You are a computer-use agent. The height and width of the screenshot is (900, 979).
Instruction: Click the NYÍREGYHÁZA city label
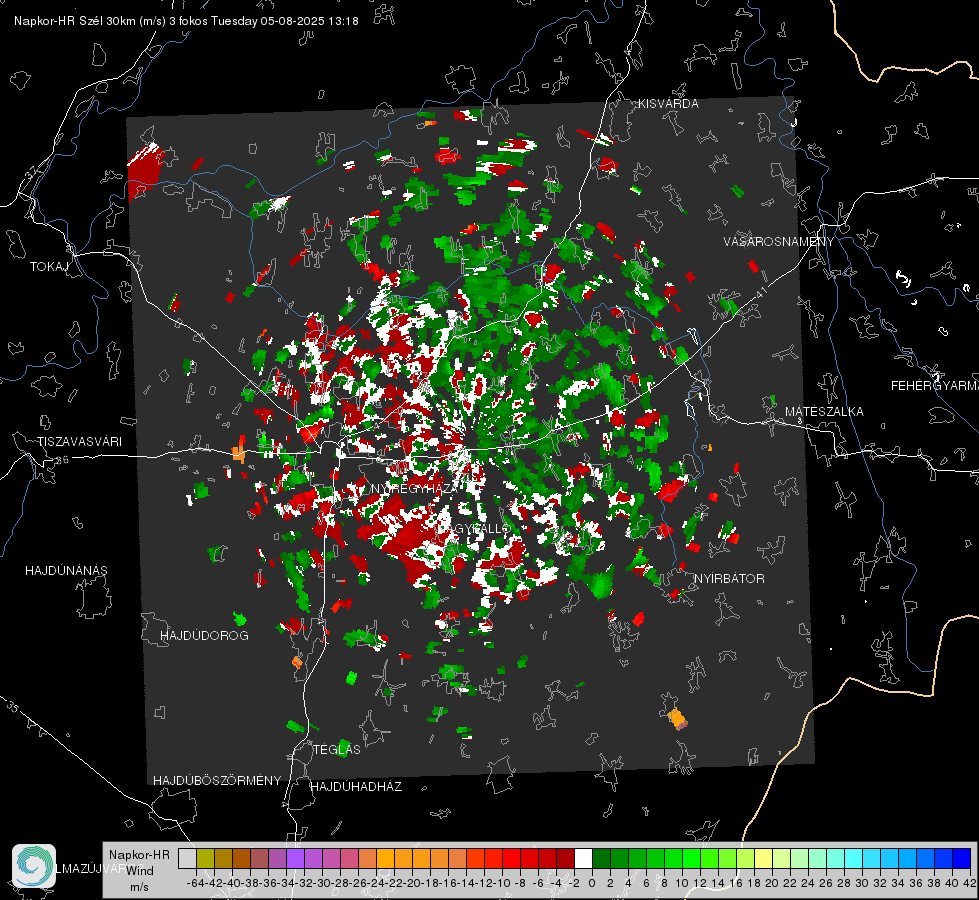click(415, 488)
